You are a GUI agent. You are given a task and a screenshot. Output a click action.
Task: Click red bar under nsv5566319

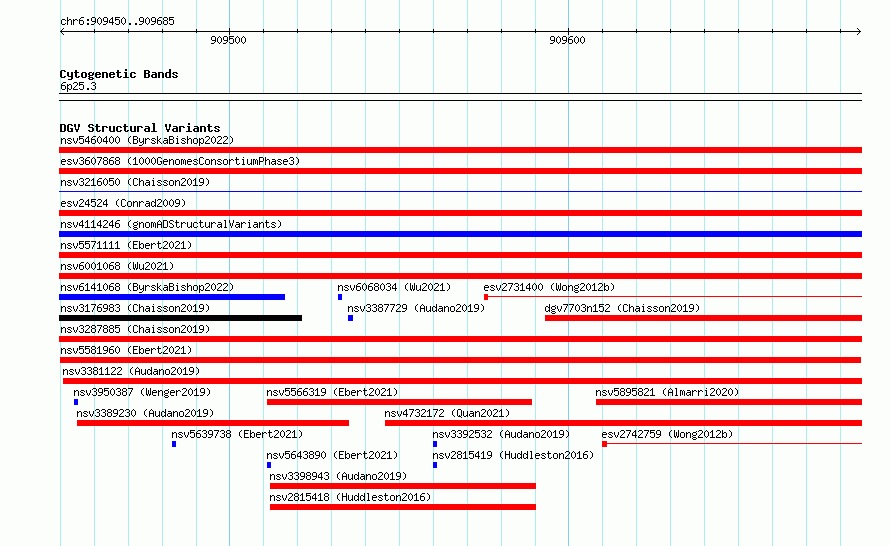click(399, 402)
